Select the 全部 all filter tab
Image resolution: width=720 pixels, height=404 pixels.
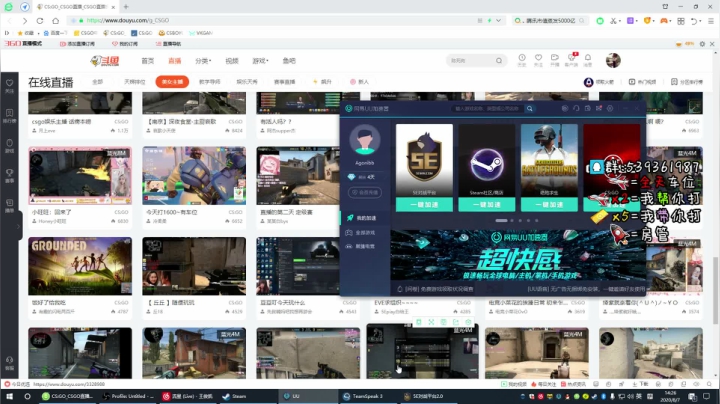coord(97,82)
